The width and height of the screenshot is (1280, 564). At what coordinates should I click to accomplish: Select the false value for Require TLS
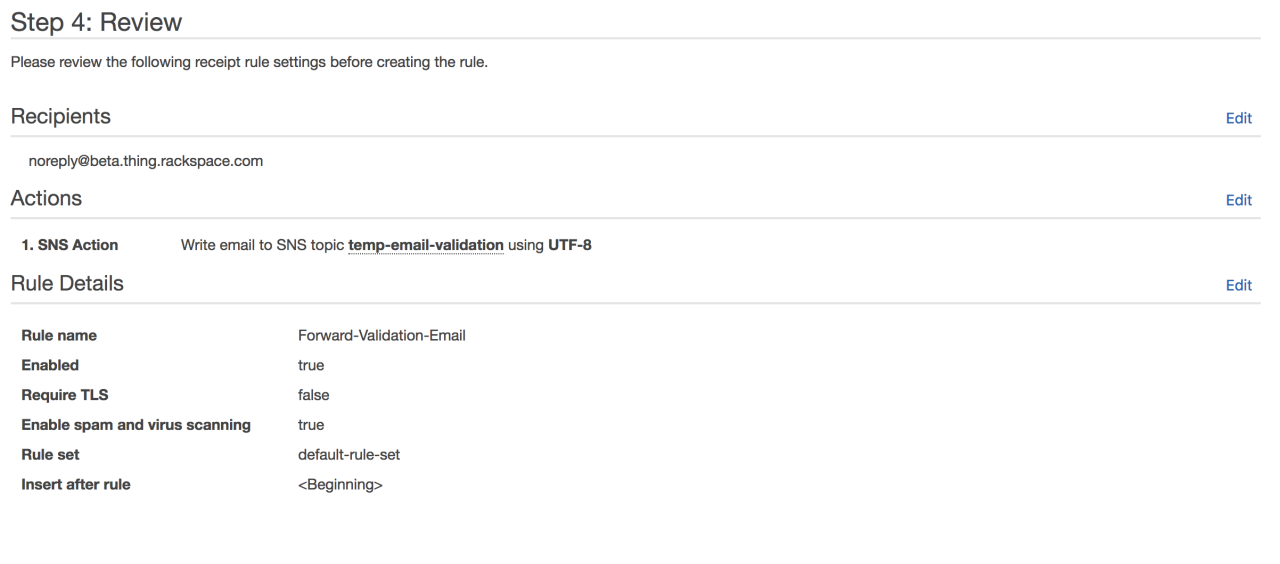313,395
